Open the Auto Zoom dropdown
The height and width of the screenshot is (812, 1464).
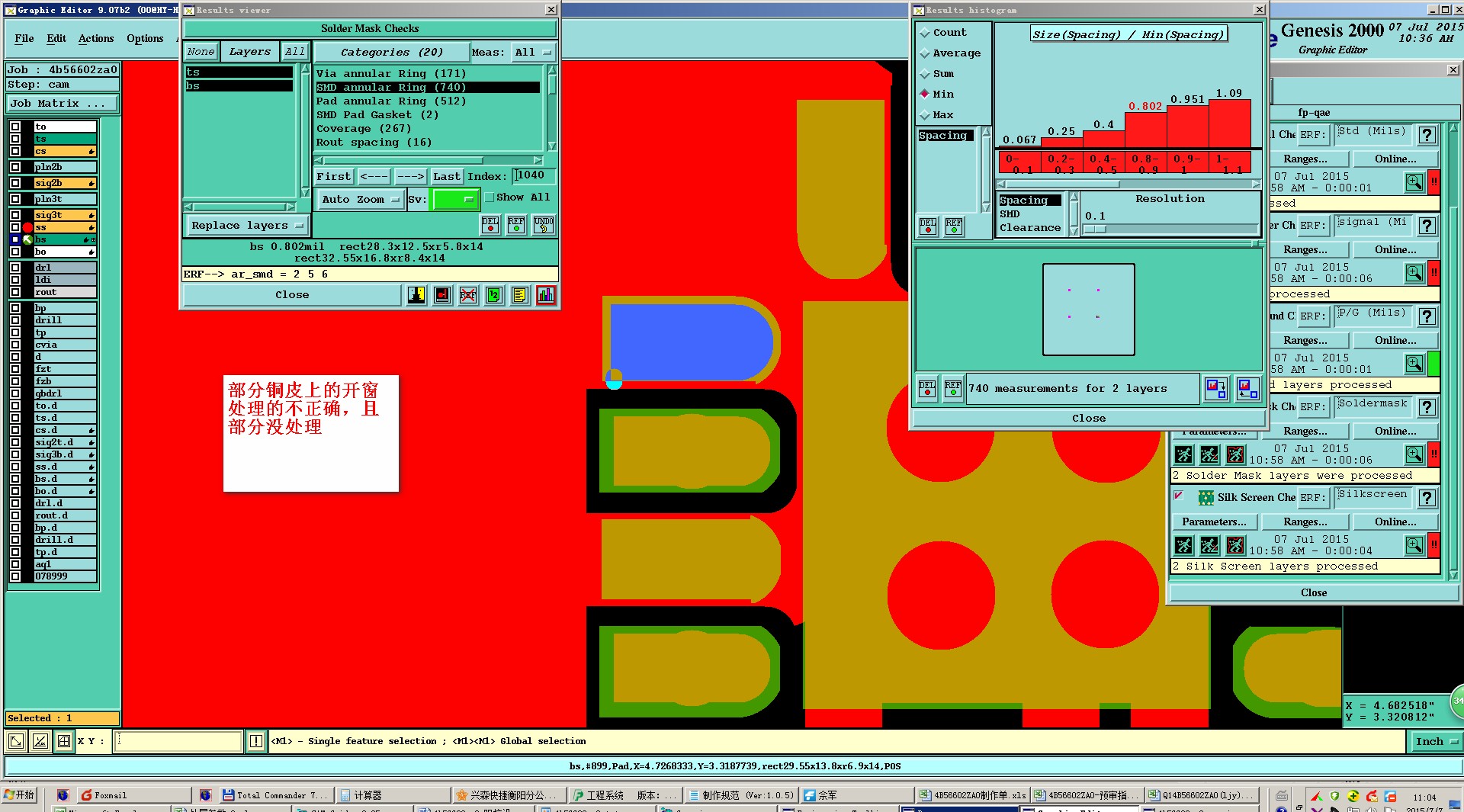[x=360, y=200]
